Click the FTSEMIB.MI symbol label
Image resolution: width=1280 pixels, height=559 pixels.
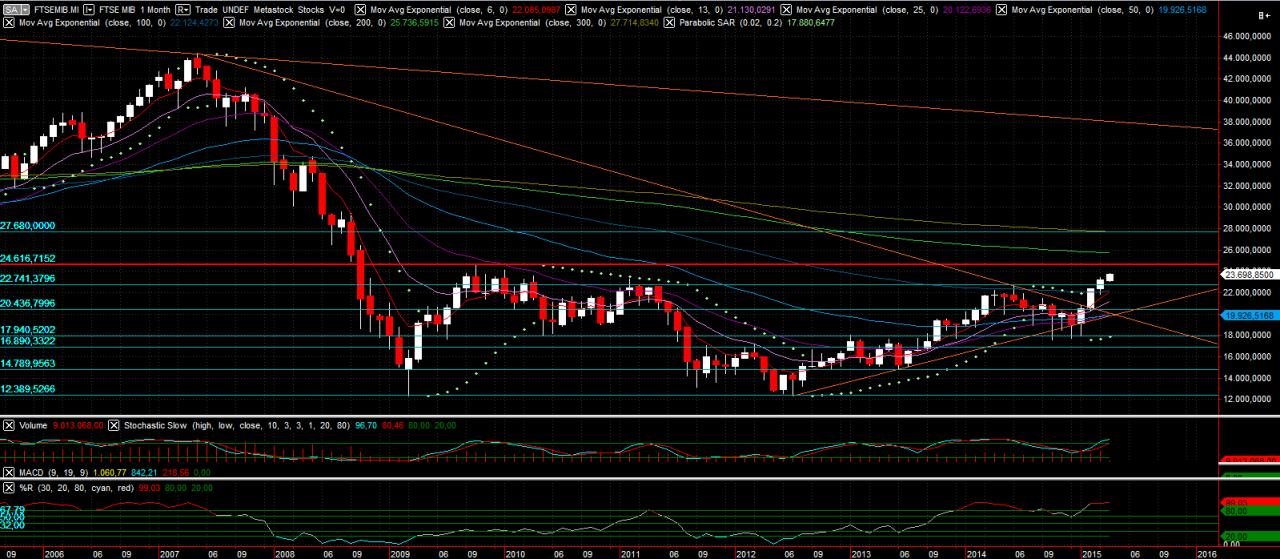pos(57,9)
